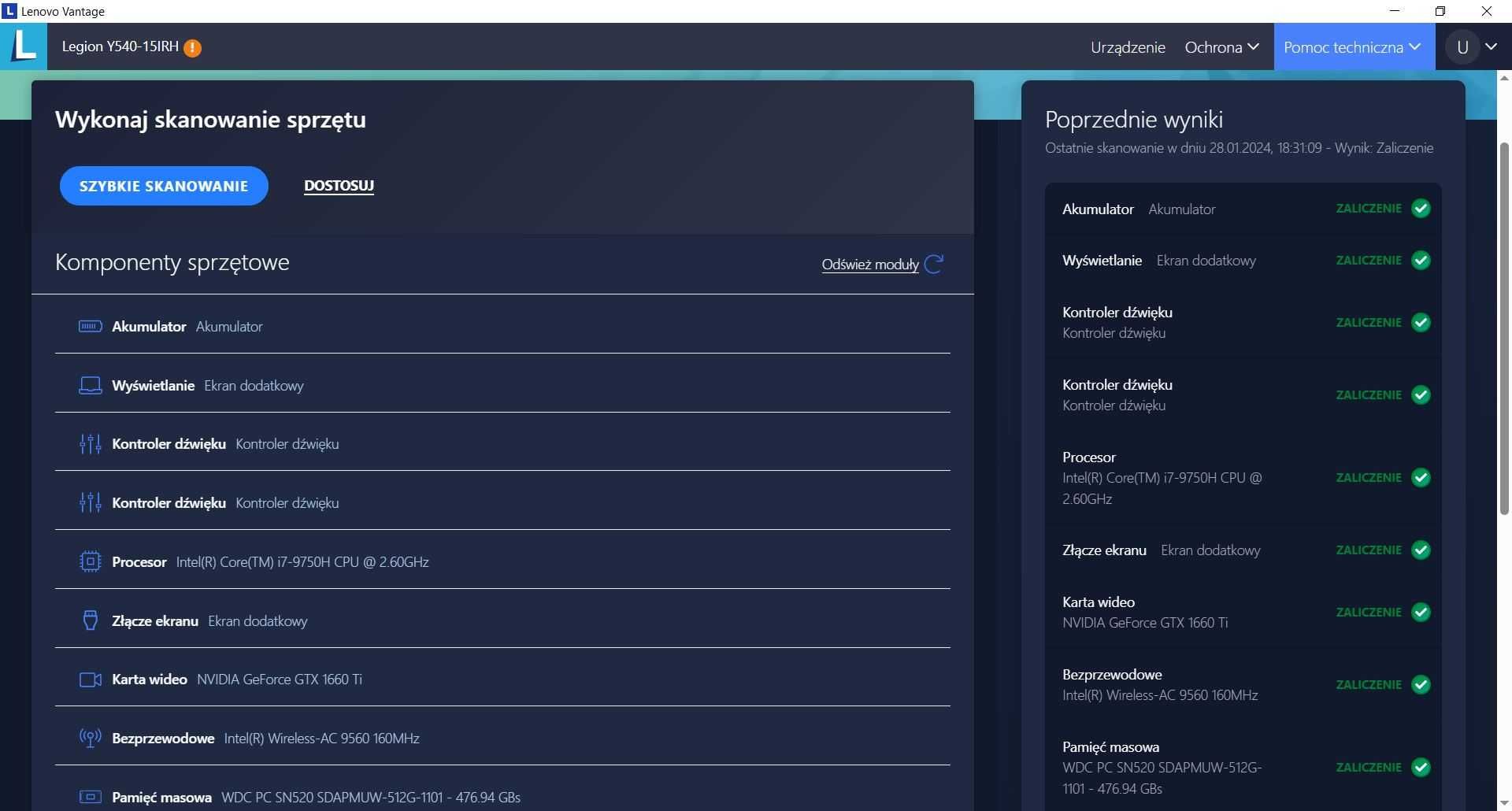
Task: Click the green checkmark for Złącze ekranu result
Action: point(1421,550)
